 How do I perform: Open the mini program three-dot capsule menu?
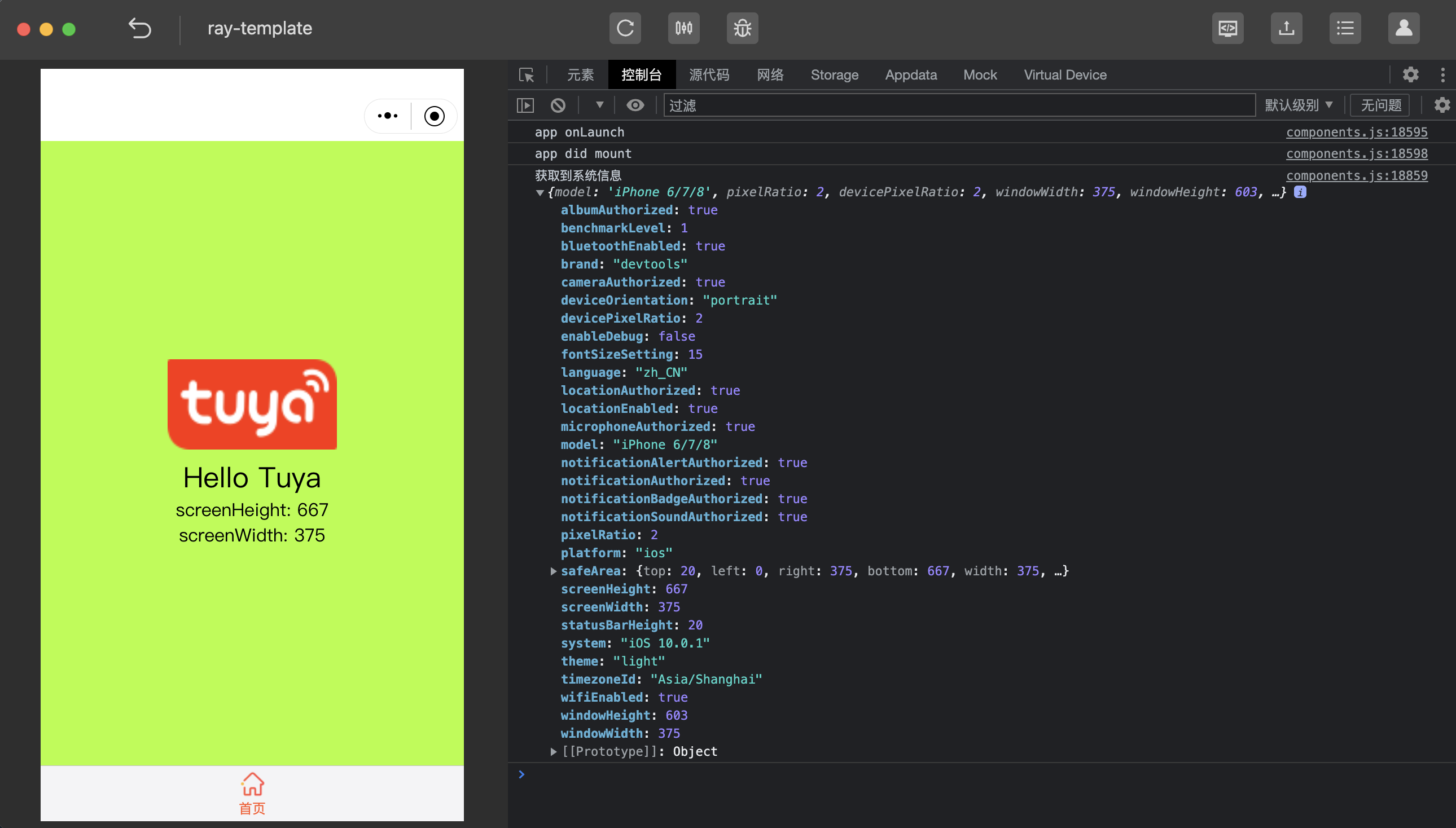point(388,116)
